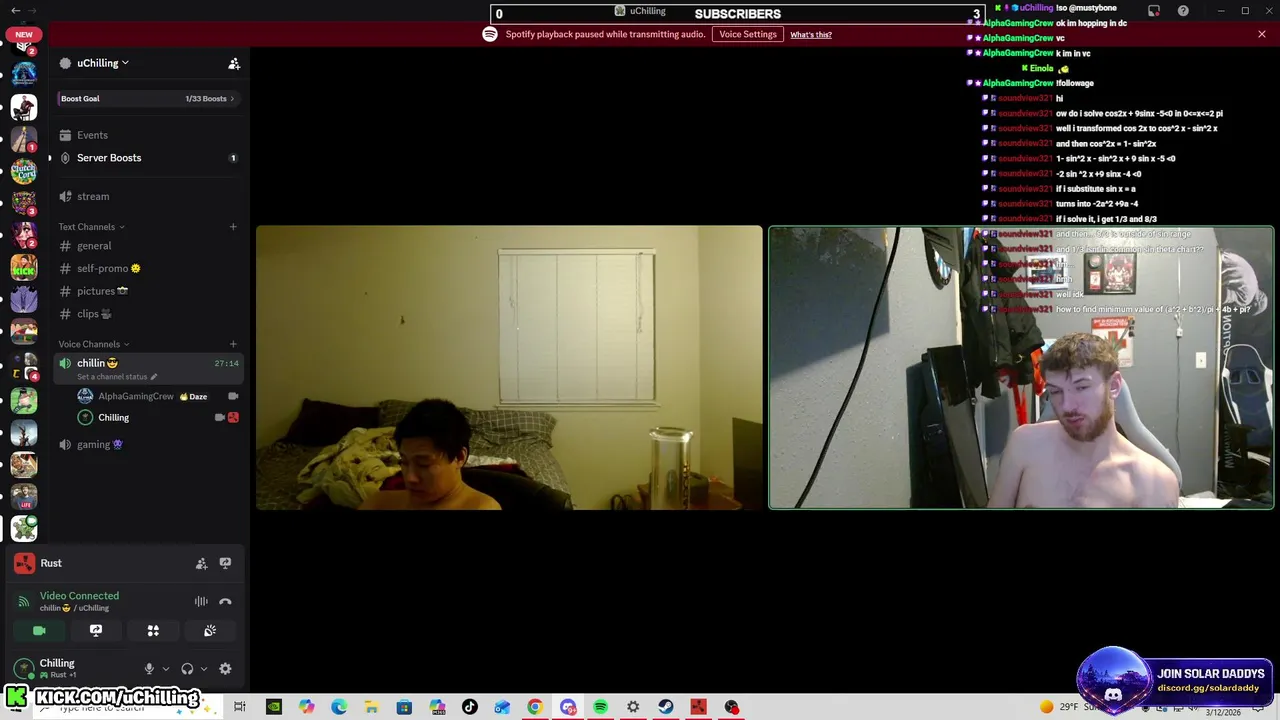This screenshot has width=1280, height=720.
Task: Join the stream channel
Action: [x=146, y=196]
